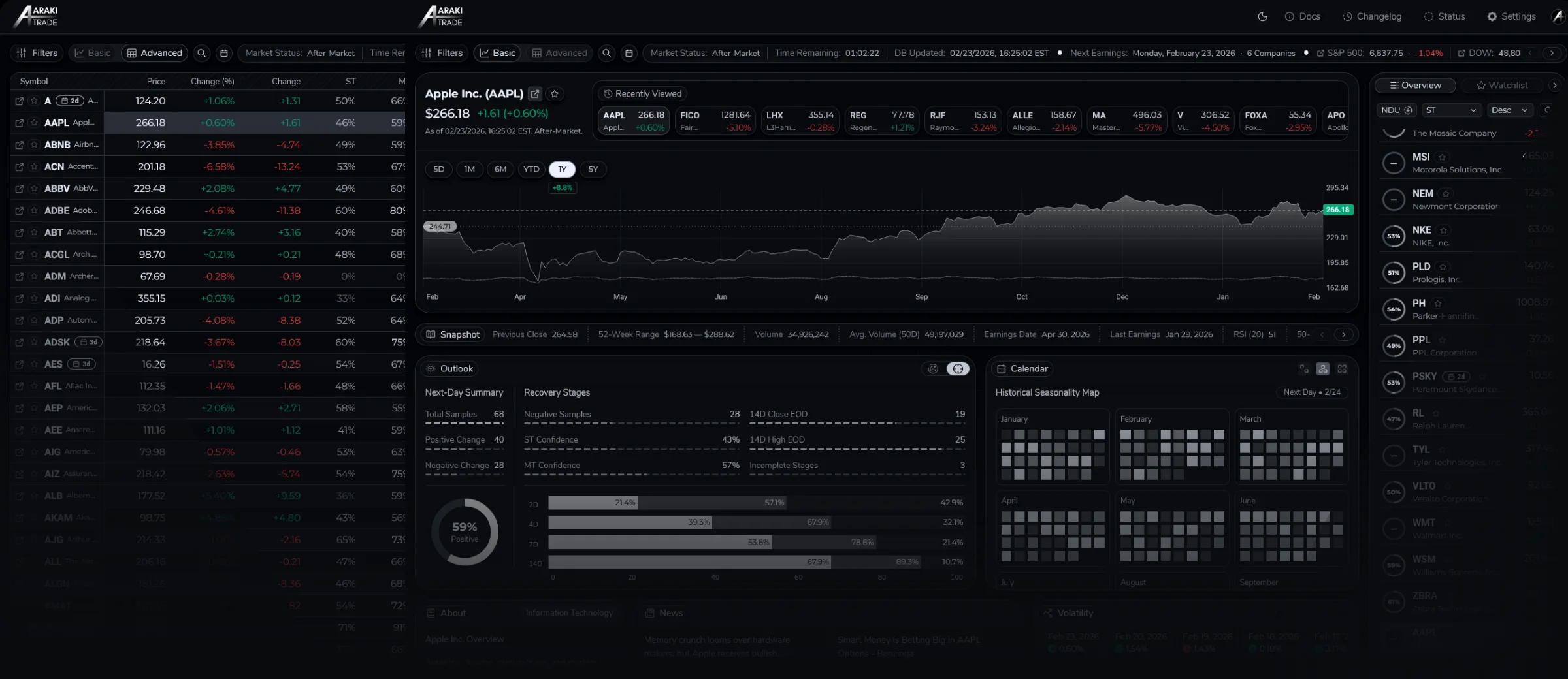Open Filters in left panel

(x=37, y=53)
